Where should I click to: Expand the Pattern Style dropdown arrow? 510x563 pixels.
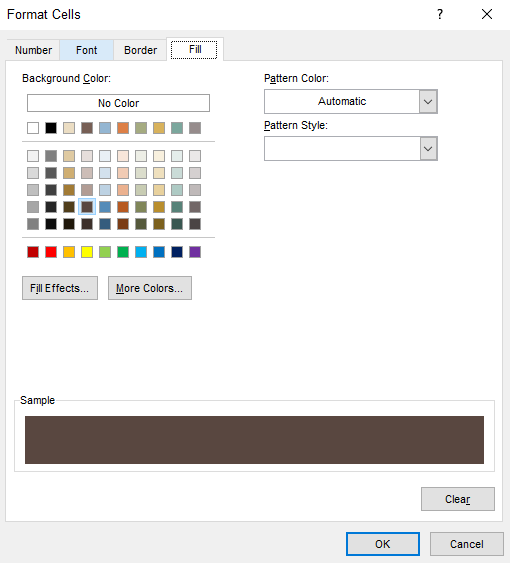pyautogui.click(x=428, y=148)
